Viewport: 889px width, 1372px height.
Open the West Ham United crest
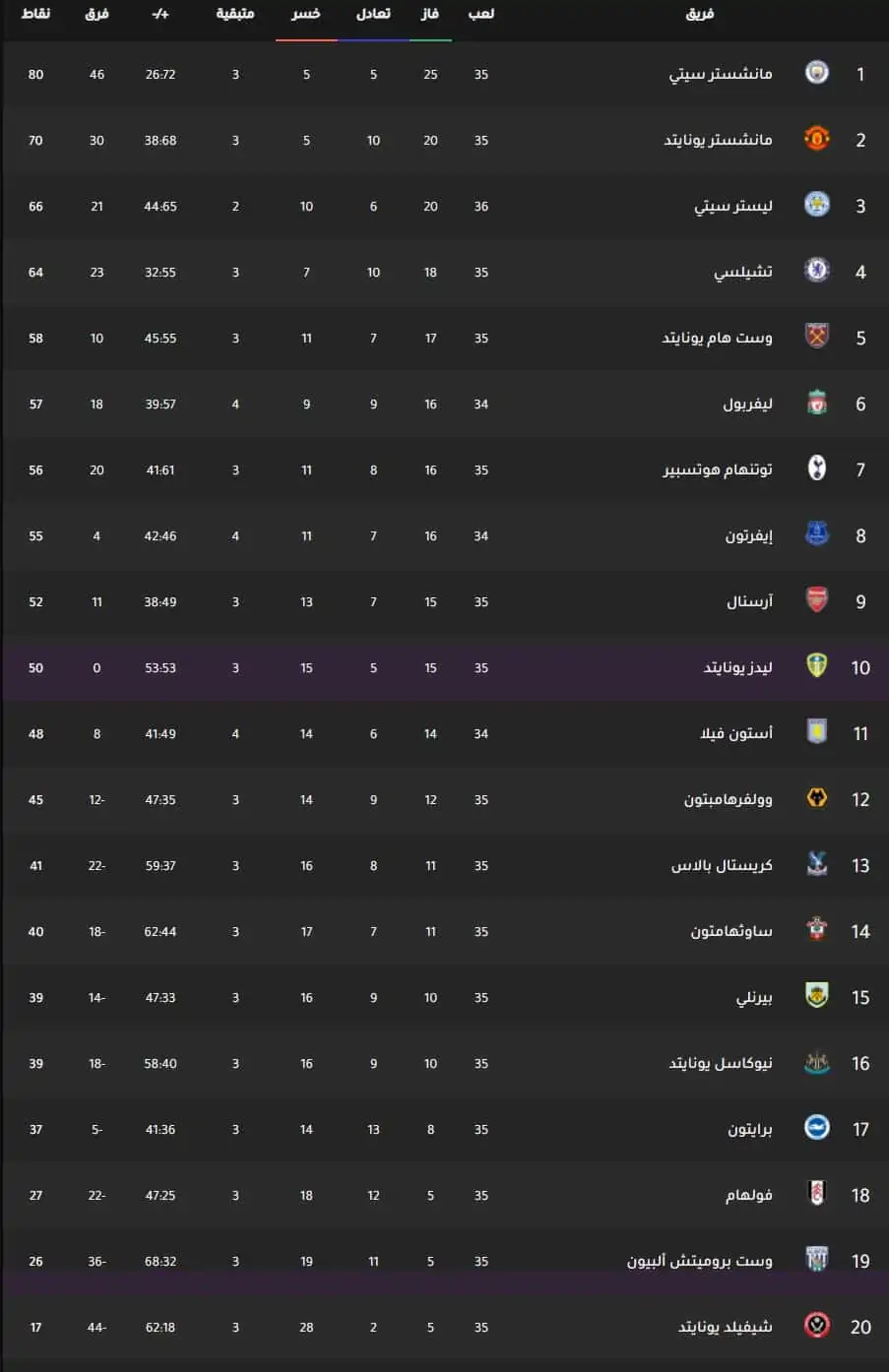[816, 337]
